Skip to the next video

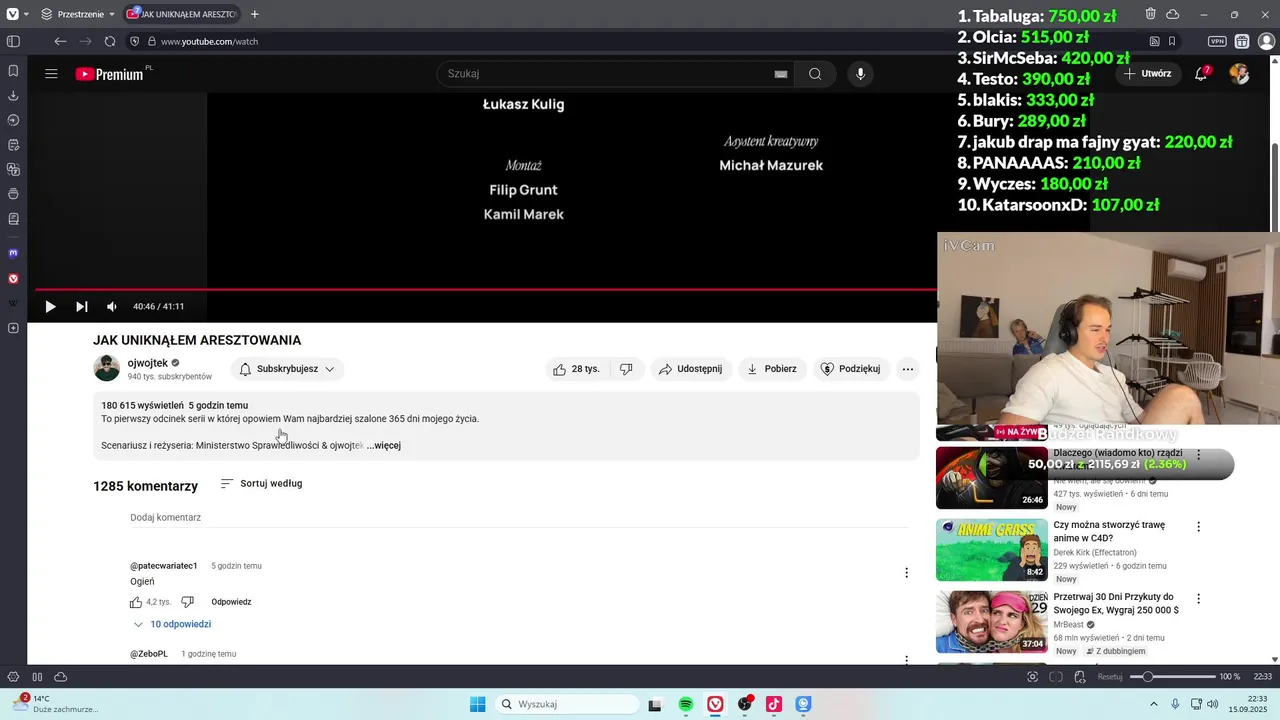pyautogui.click(x=82, y=307)
